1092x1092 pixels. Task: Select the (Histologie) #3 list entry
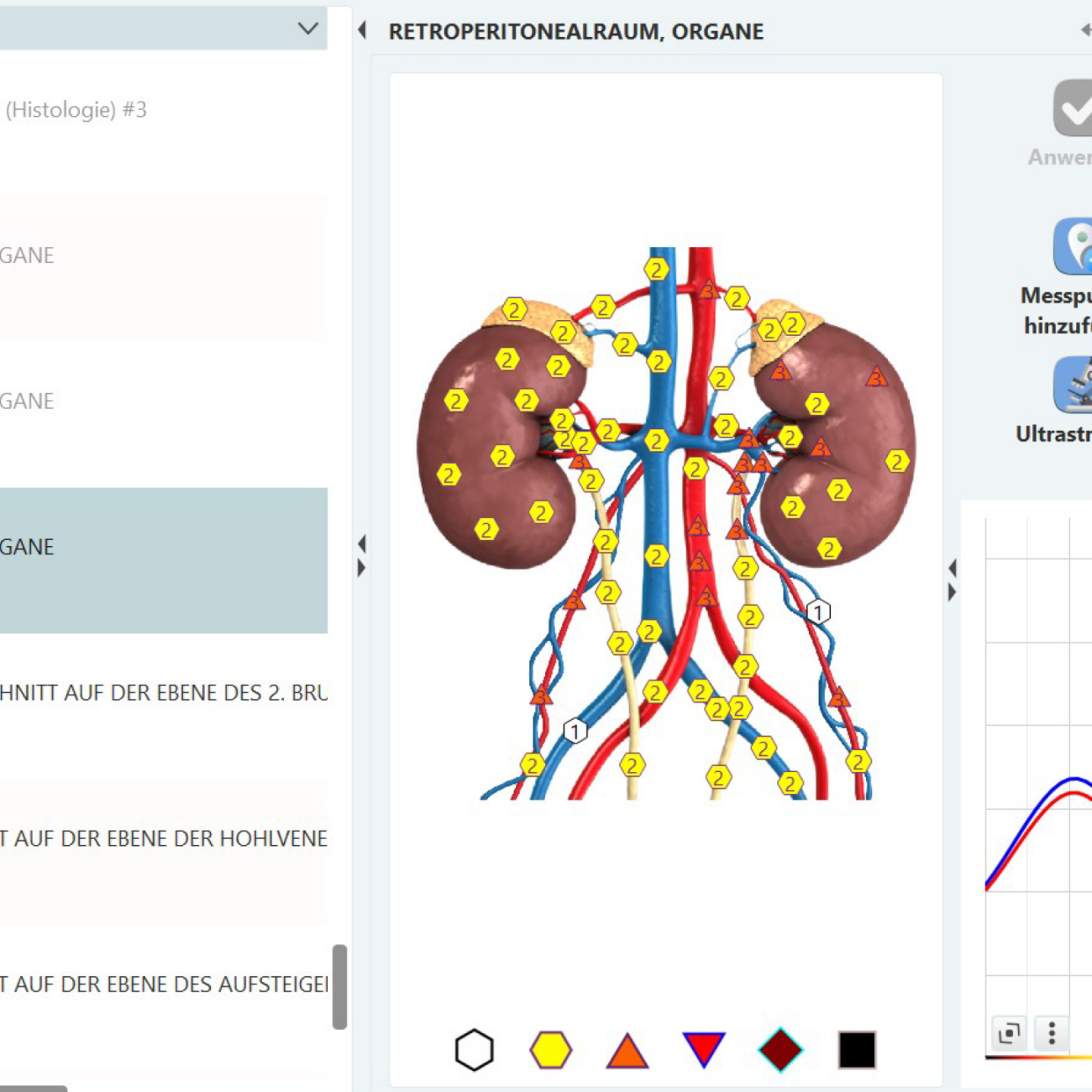point(164,110)
